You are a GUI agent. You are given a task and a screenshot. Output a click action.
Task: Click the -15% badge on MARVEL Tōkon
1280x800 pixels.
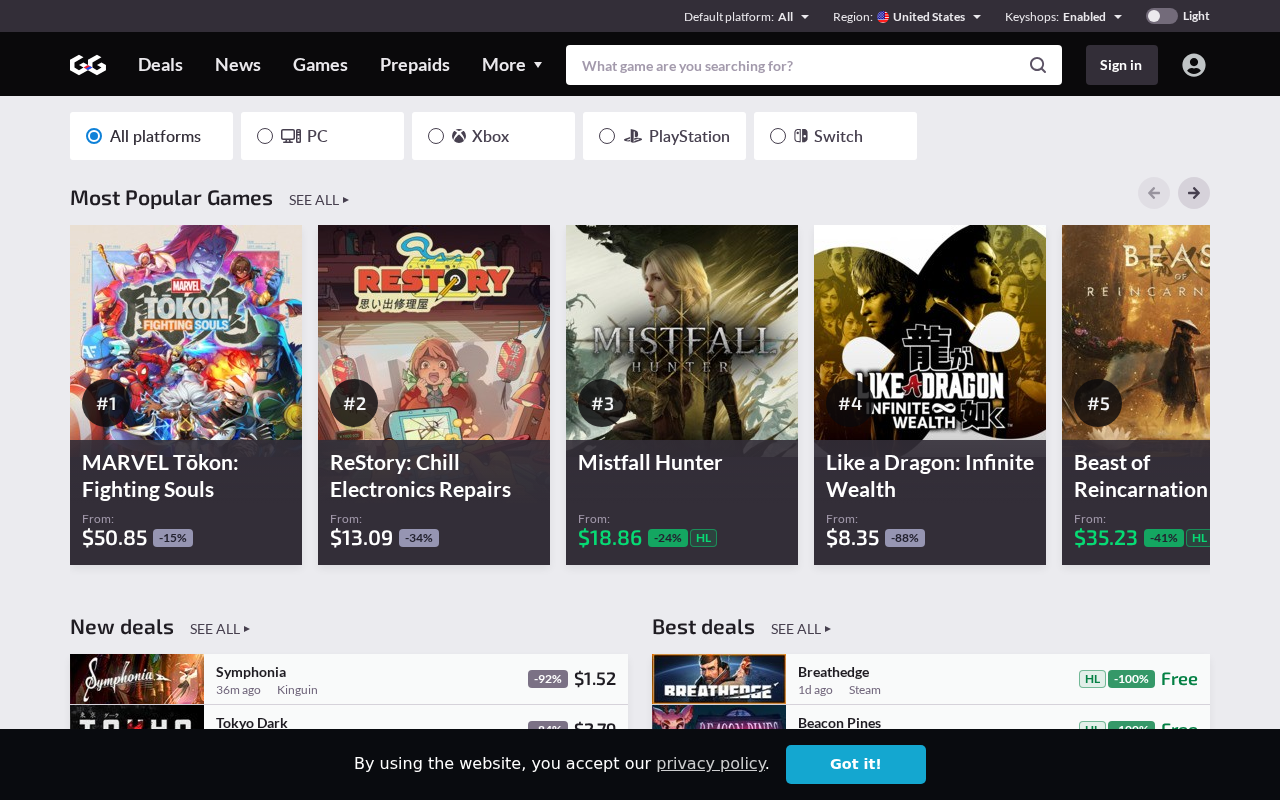tap(173, 538)
